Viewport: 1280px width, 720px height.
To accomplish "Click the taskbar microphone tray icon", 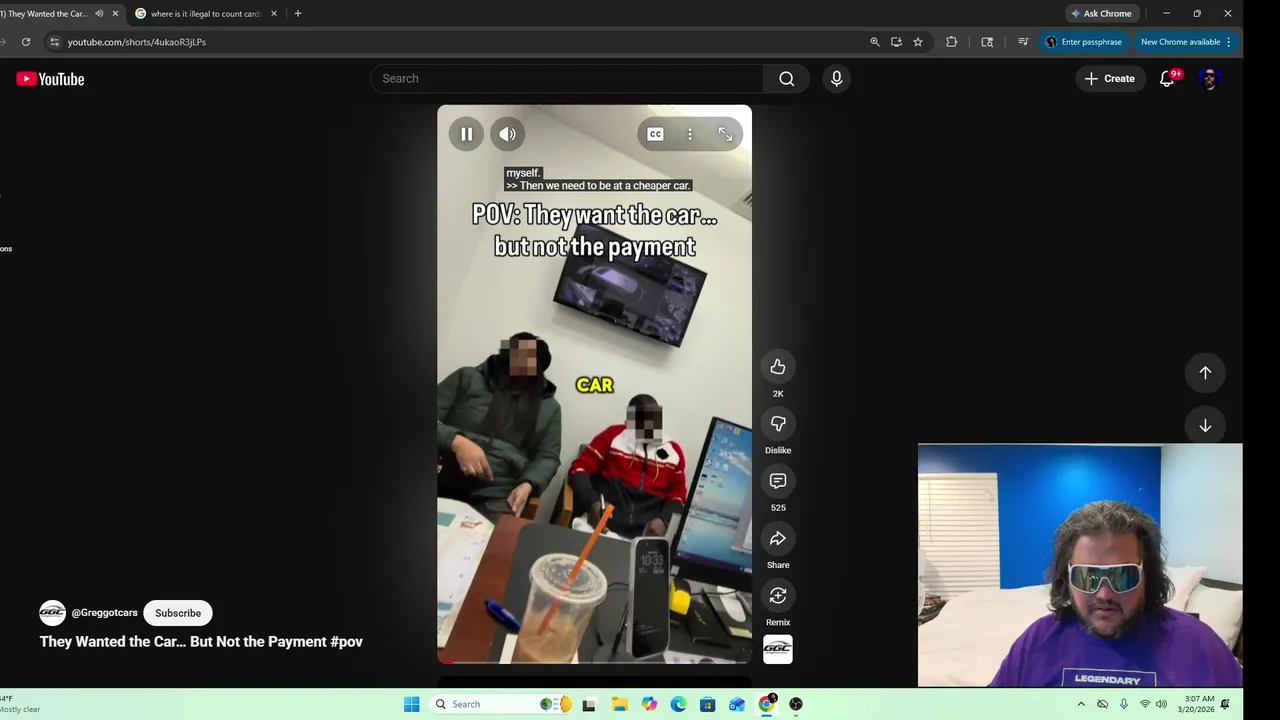I will pos(1124,704).
